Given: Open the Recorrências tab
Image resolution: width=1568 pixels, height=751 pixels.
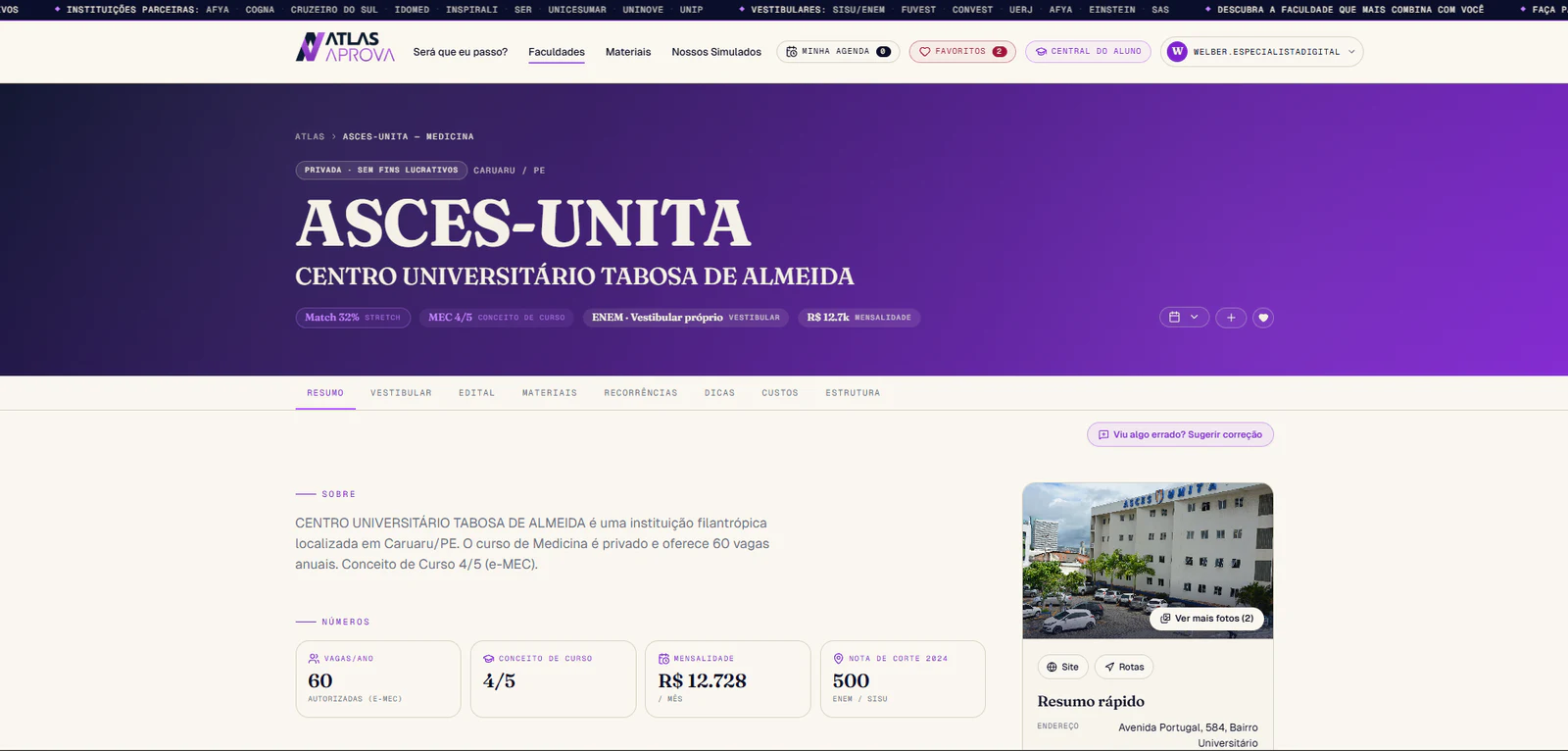Looking at the screenshot, I should click(x=641, y=393).
